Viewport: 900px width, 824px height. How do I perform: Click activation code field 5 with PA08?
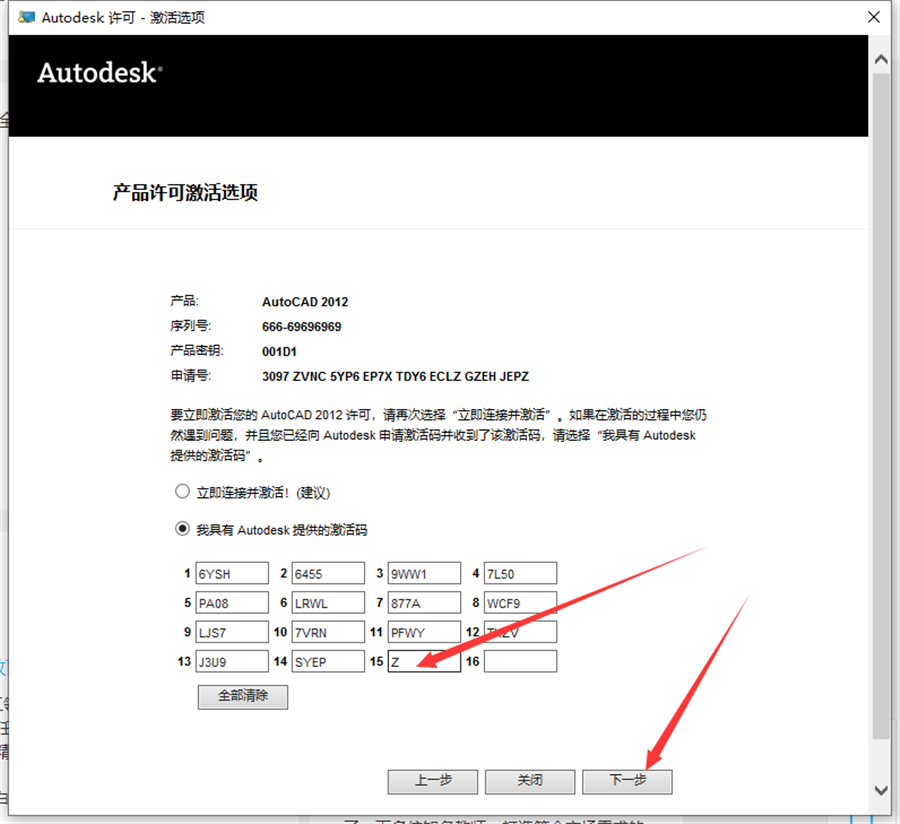coord(232,603)
